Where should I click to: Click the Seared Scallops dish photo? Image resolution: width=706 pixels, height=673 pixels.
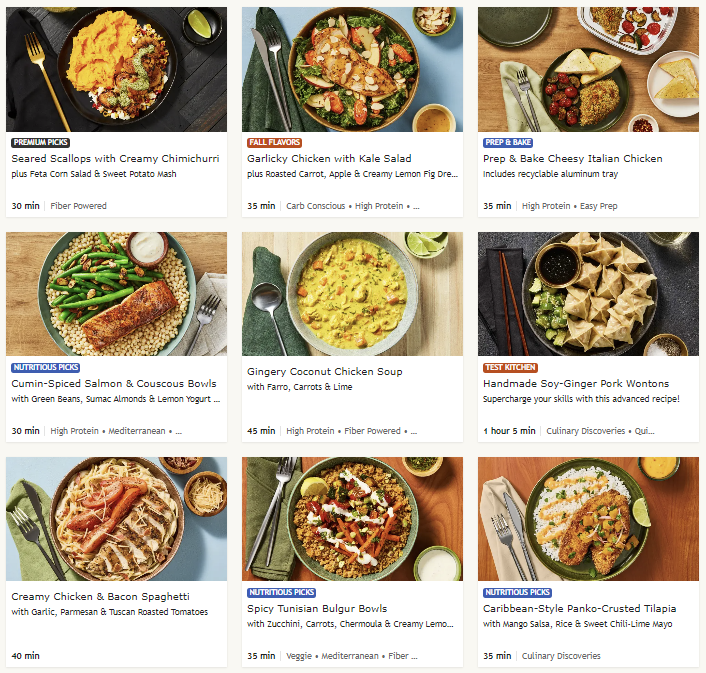point(116,68)
